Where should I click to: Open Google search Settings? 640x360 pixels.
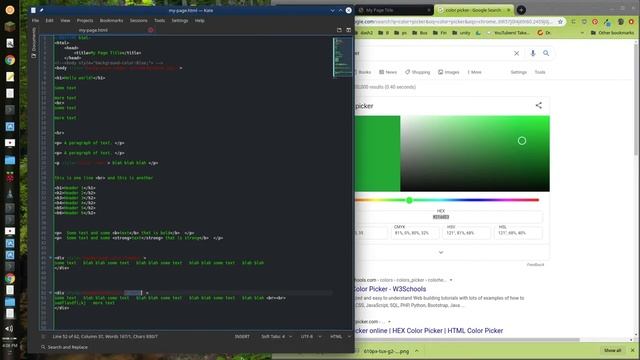(x=519, y=72)
